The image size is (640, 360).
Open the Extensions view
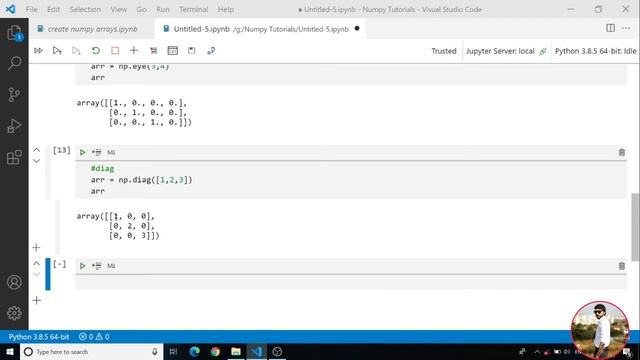[x=14, y=157]
